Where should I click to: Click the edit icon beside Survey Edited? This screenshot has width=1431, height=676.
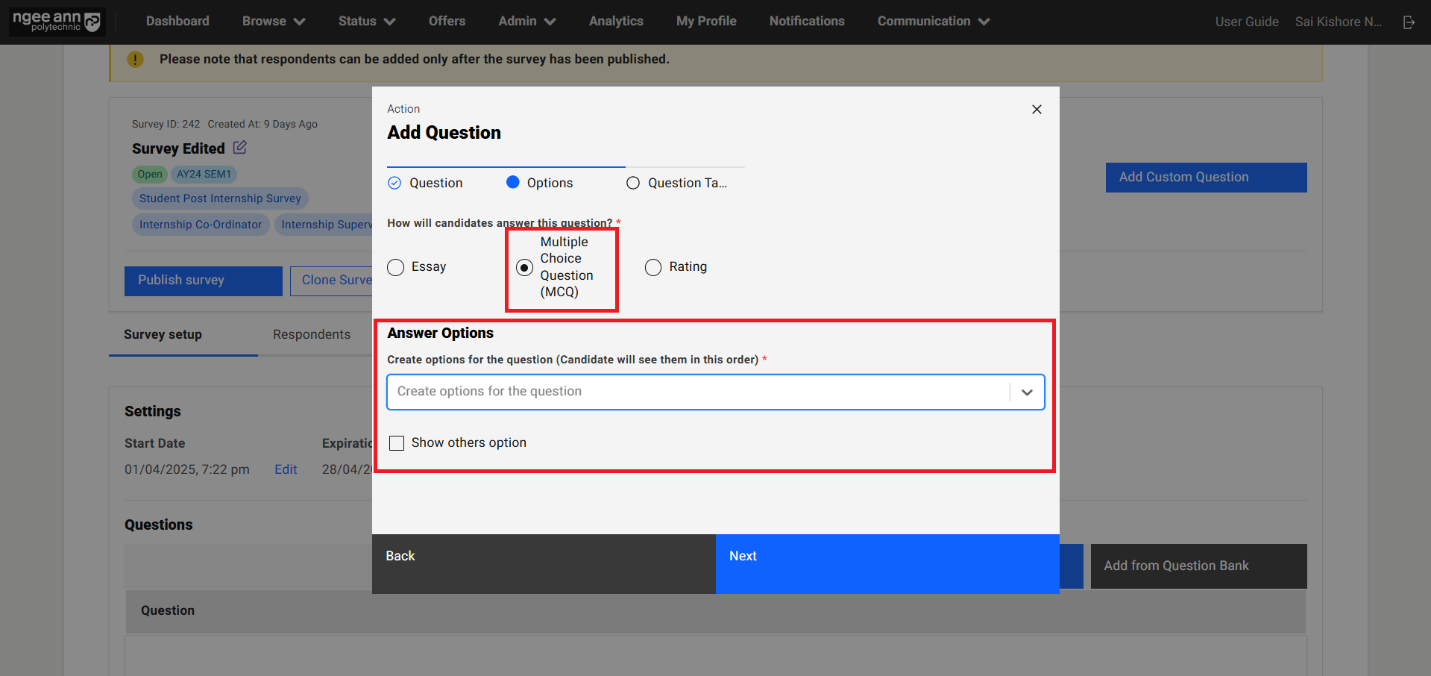(240, 148)
